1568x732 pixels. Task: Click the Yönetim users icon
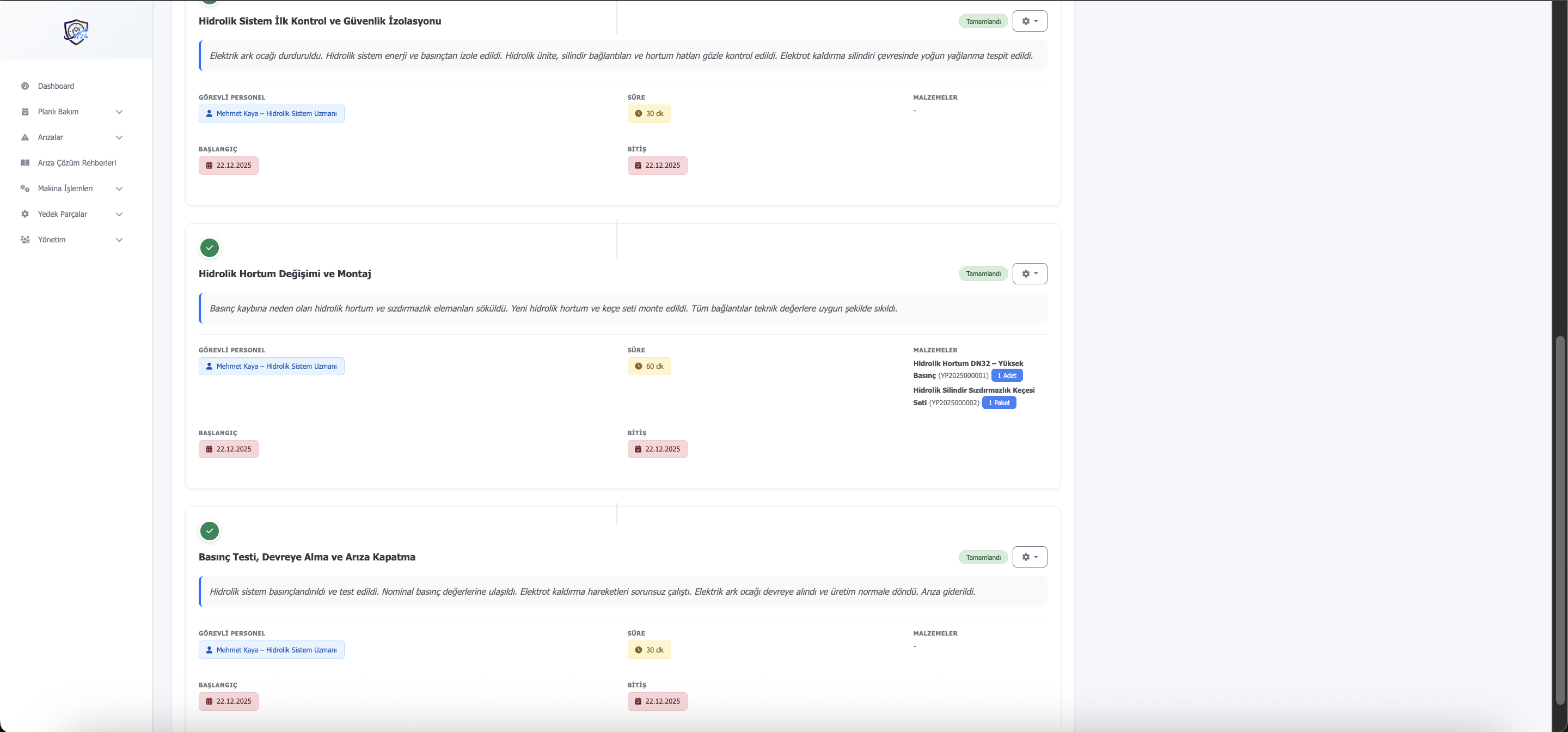[25, 239]
